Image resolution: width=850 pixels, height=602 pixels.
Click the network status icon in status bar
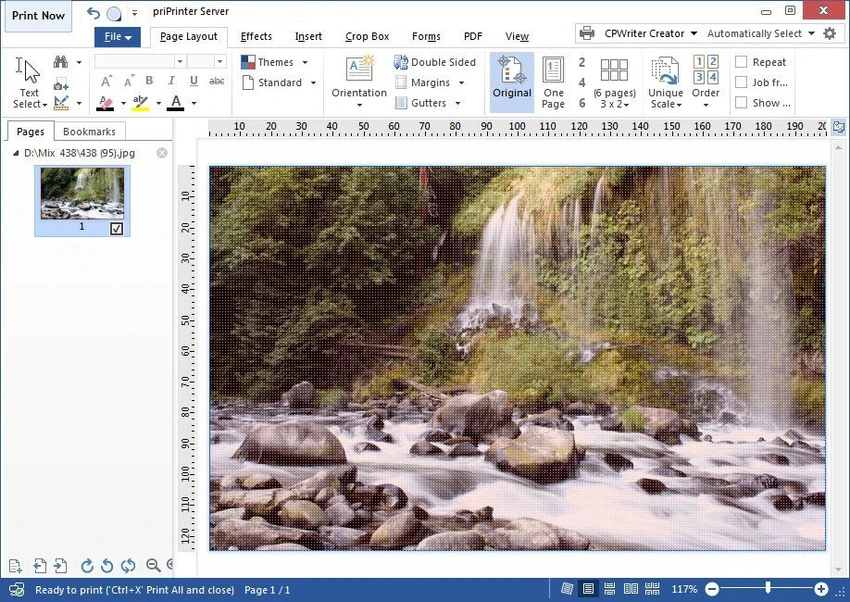click(x=17, y=590)
